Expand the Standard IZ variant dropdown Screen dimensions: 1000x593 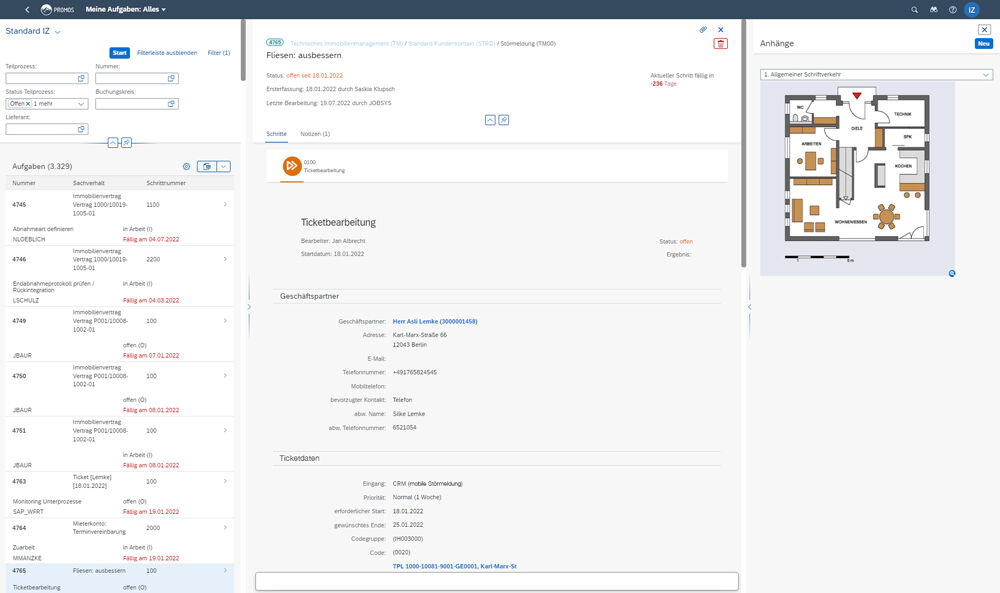click(58, 32)
